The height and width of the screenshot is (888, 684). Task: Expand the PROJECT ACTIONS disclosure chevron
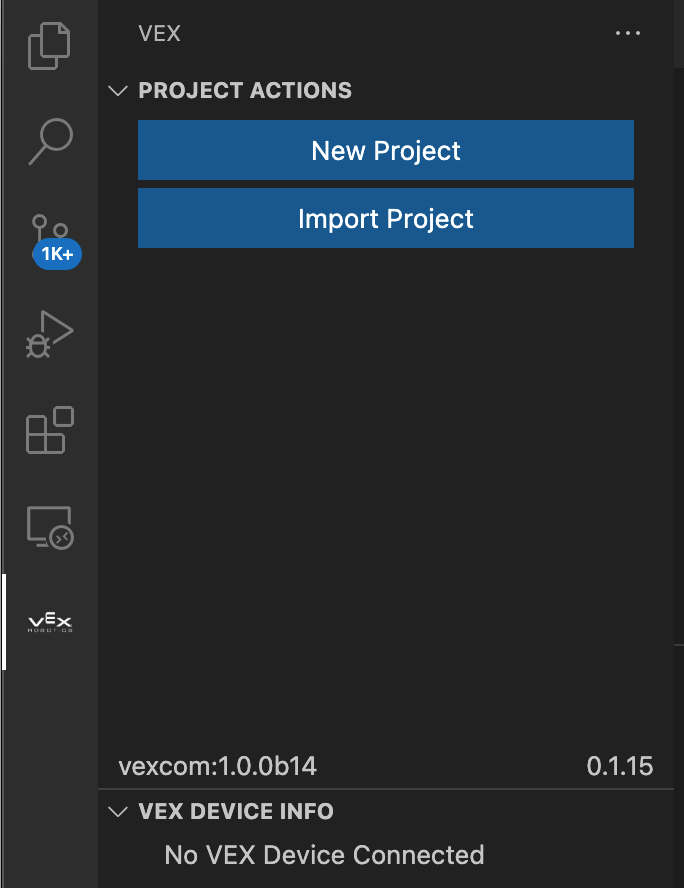117,90
